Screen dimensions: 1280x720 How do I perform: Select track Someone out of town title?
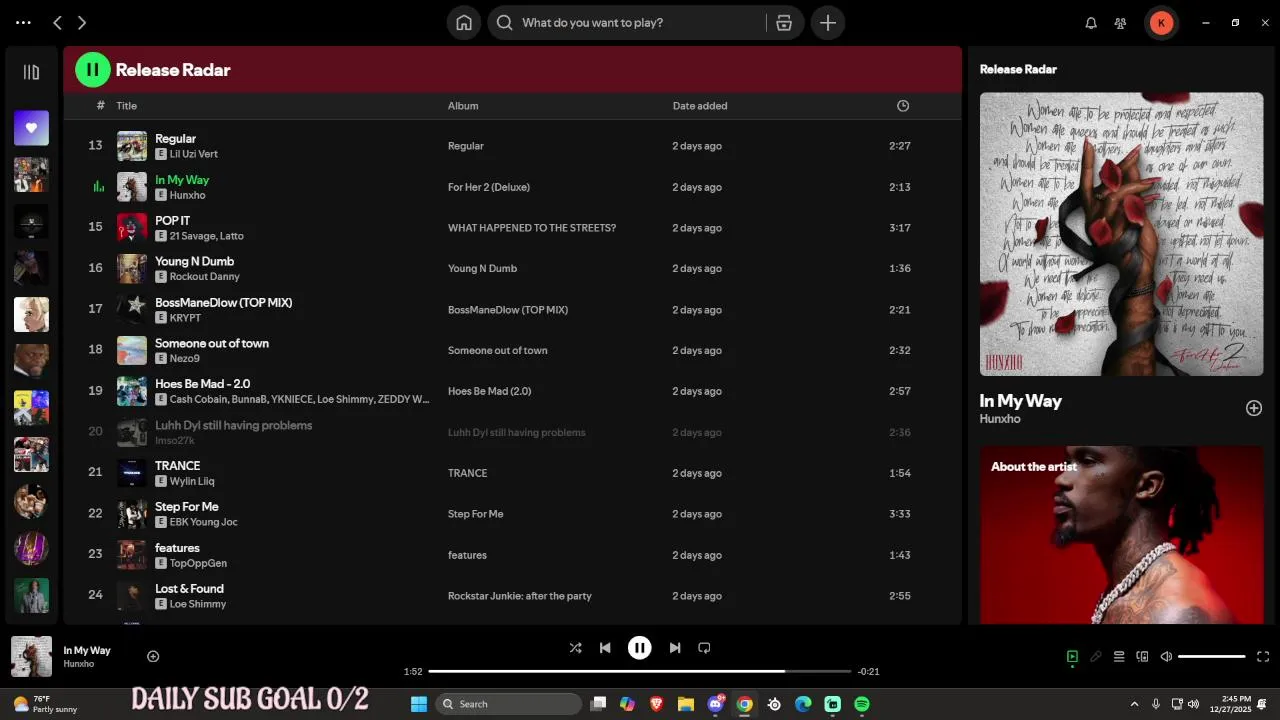tap(212, 343)
